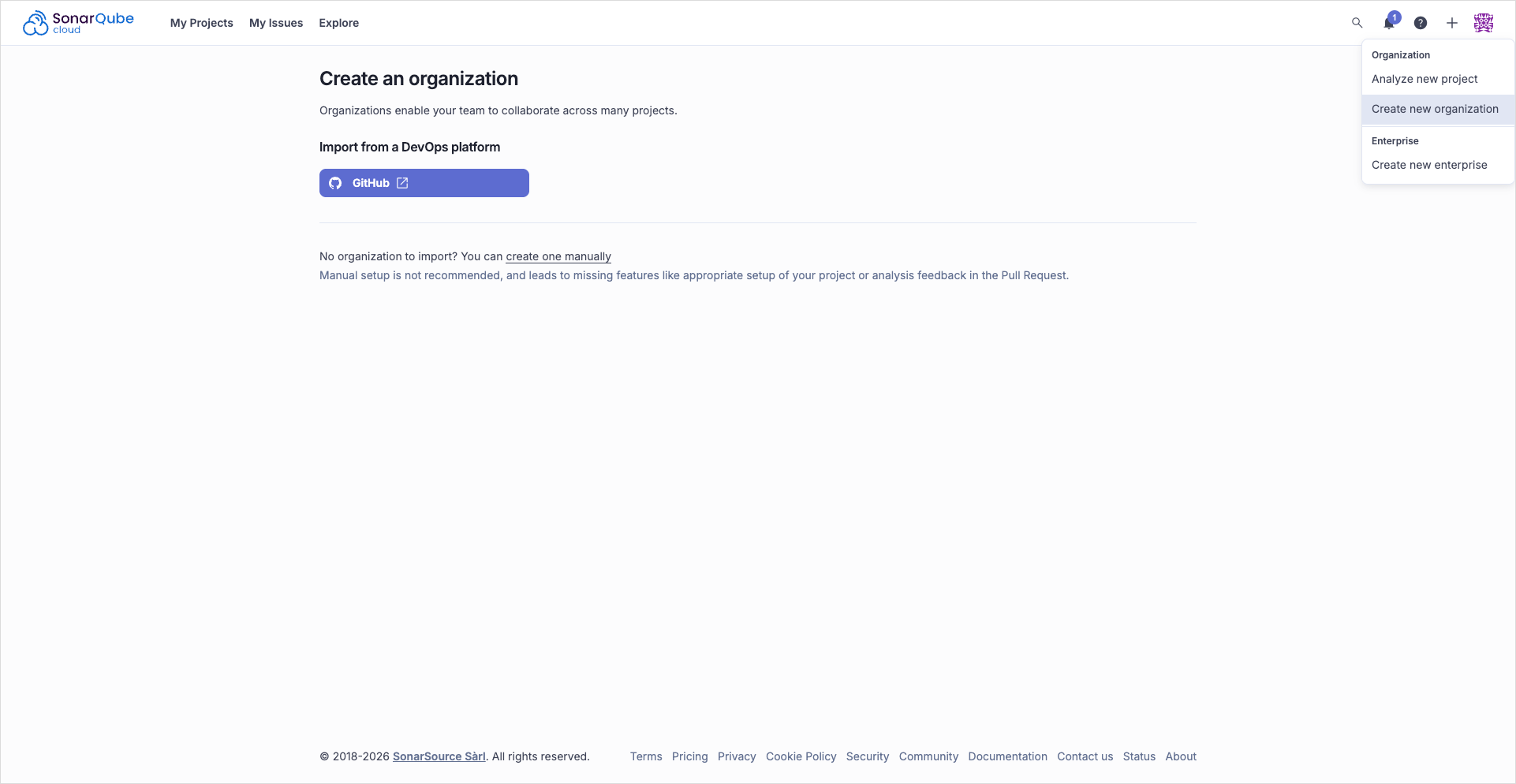View the Cookie Policy page
This screenshot has width=1516, height=784.
point(801,756)
